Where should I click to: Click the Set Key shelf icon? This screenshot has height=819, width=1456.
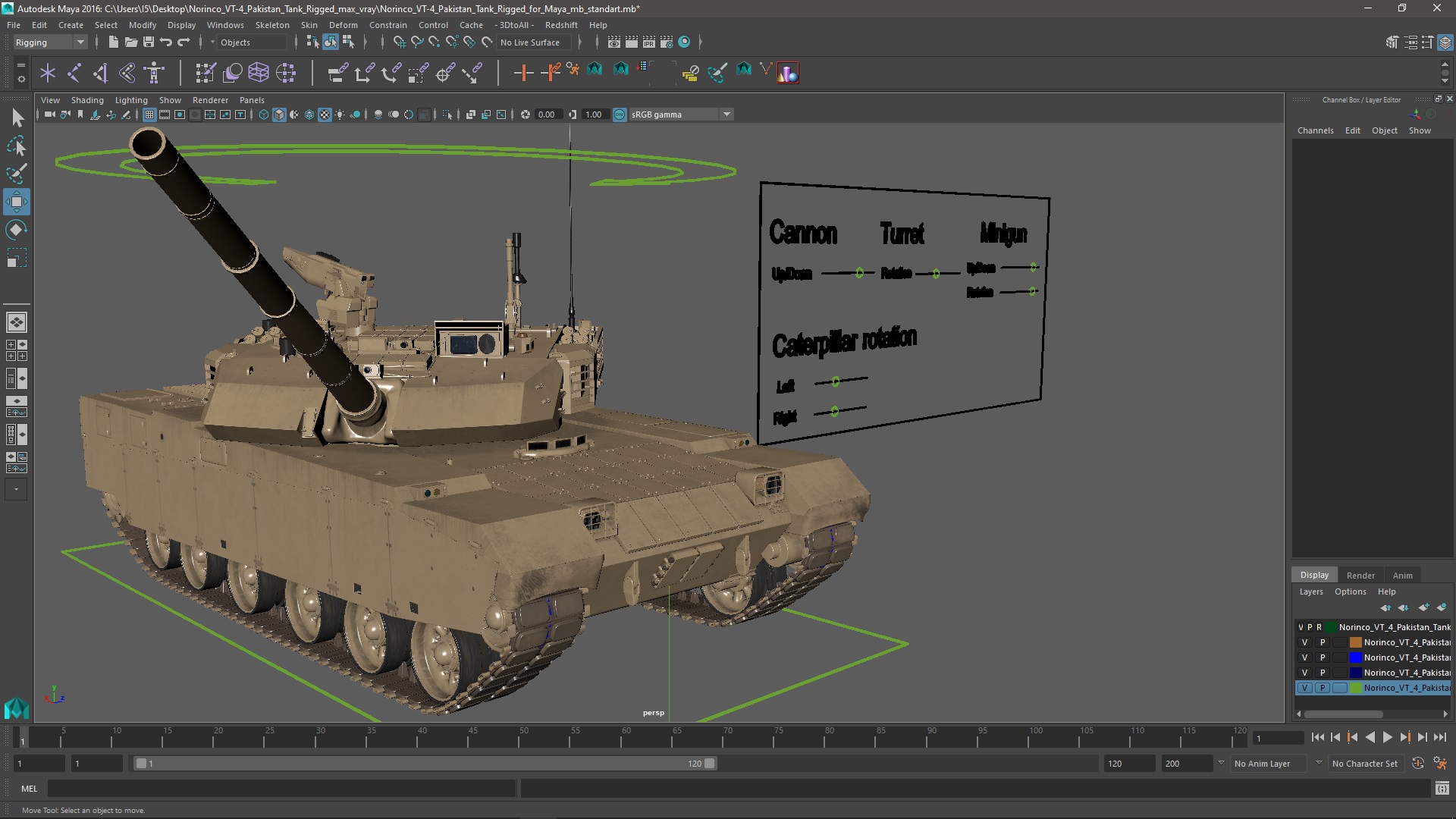523,73
